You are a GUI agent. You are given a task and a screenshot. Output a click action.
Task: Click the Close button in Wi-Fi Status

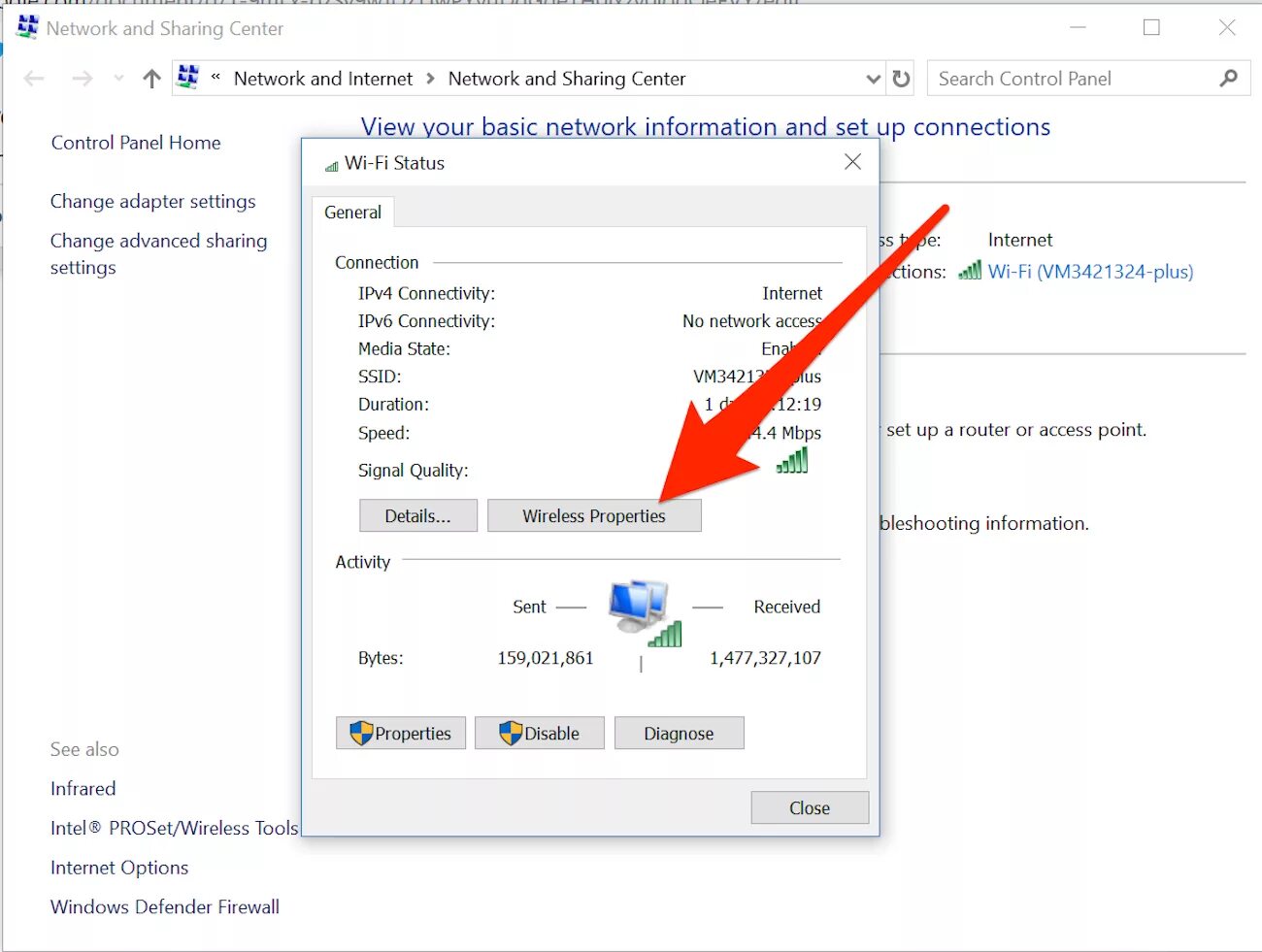pos(810,807)
